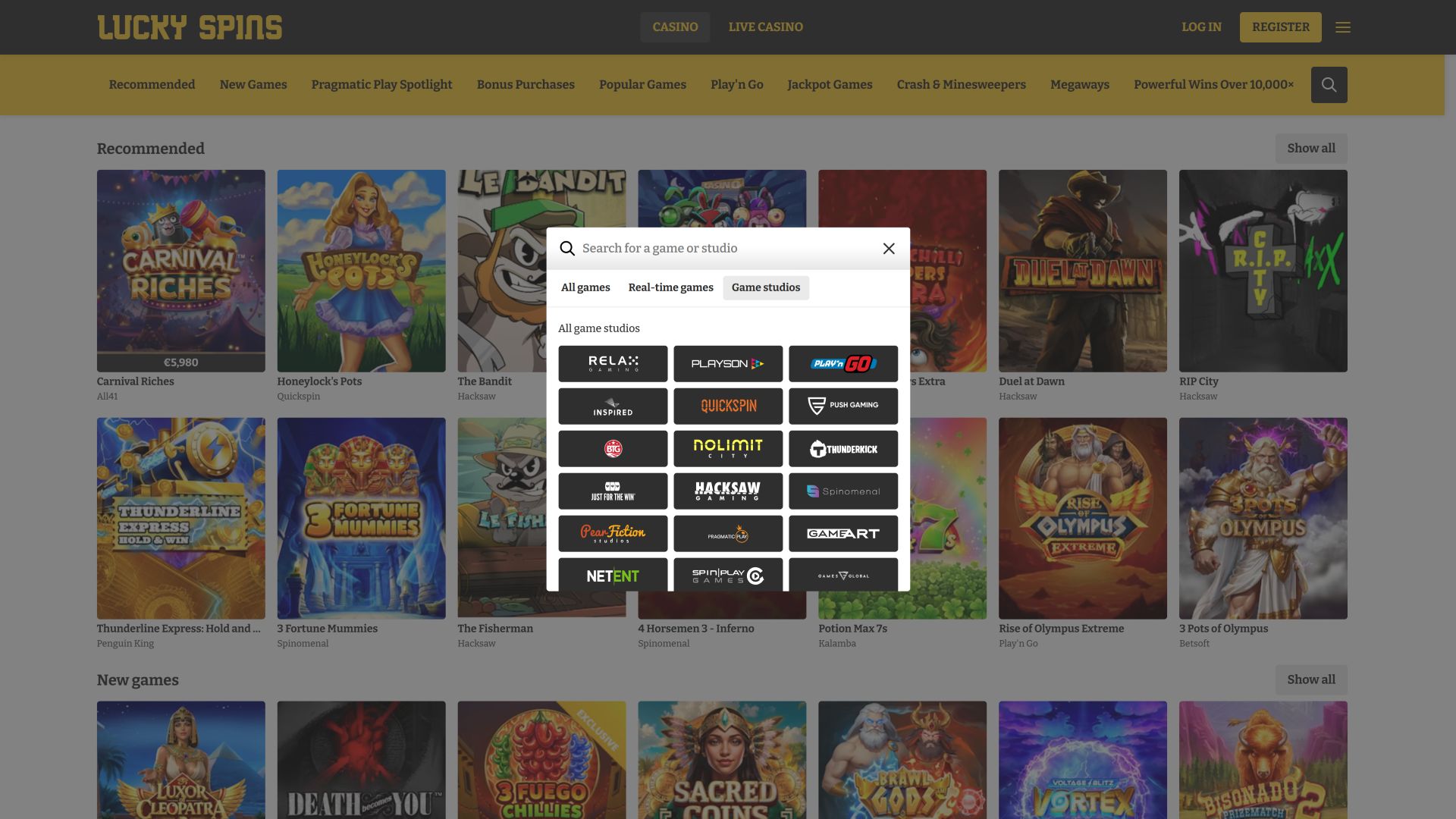Open the Voltage Blitz Vortex thumbnail
The image size is (1456, 819).
coord(1083,760)
